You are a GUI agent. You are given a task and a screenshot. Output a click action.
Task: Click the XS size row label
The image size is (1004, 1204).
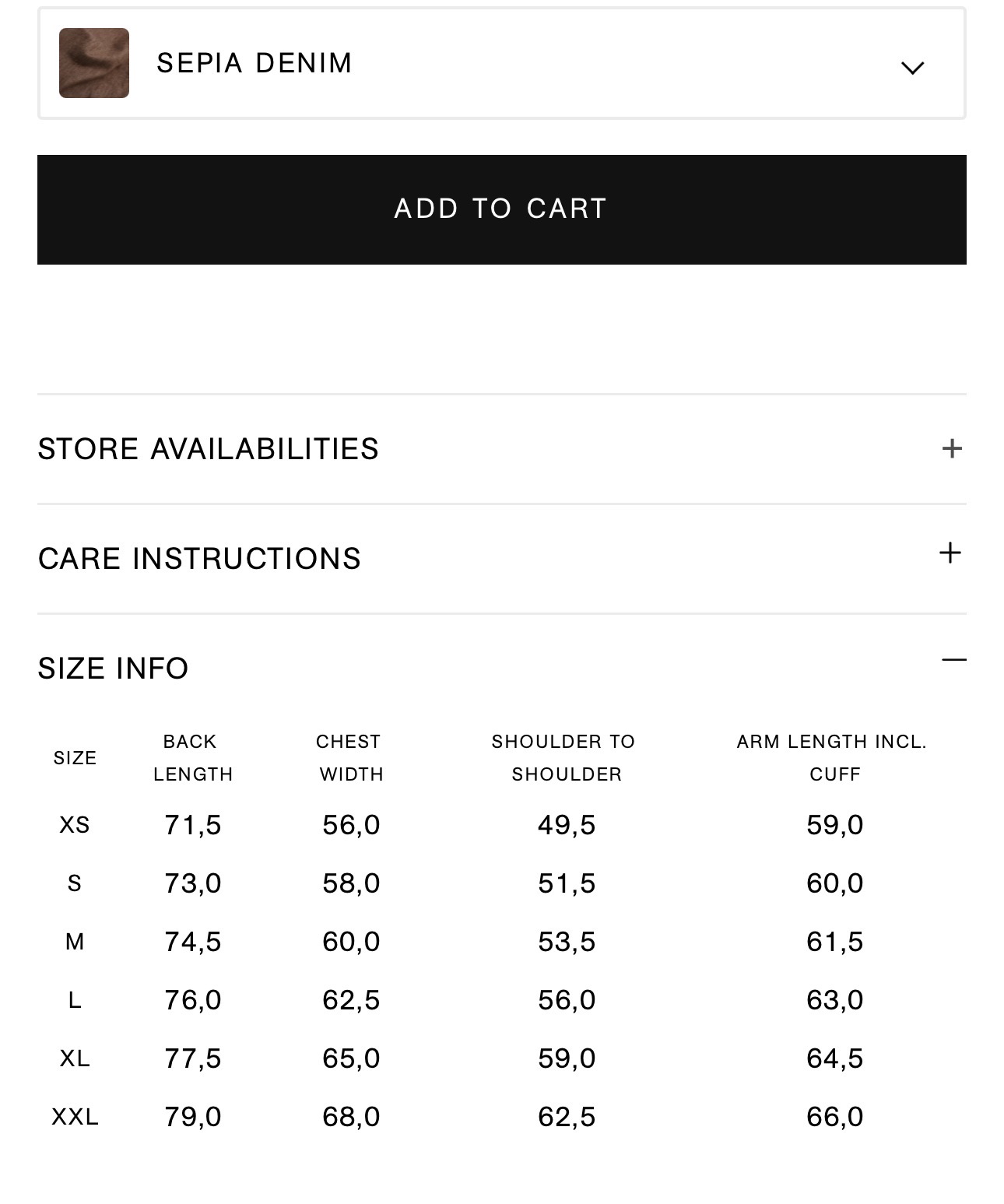coord(75,825)
